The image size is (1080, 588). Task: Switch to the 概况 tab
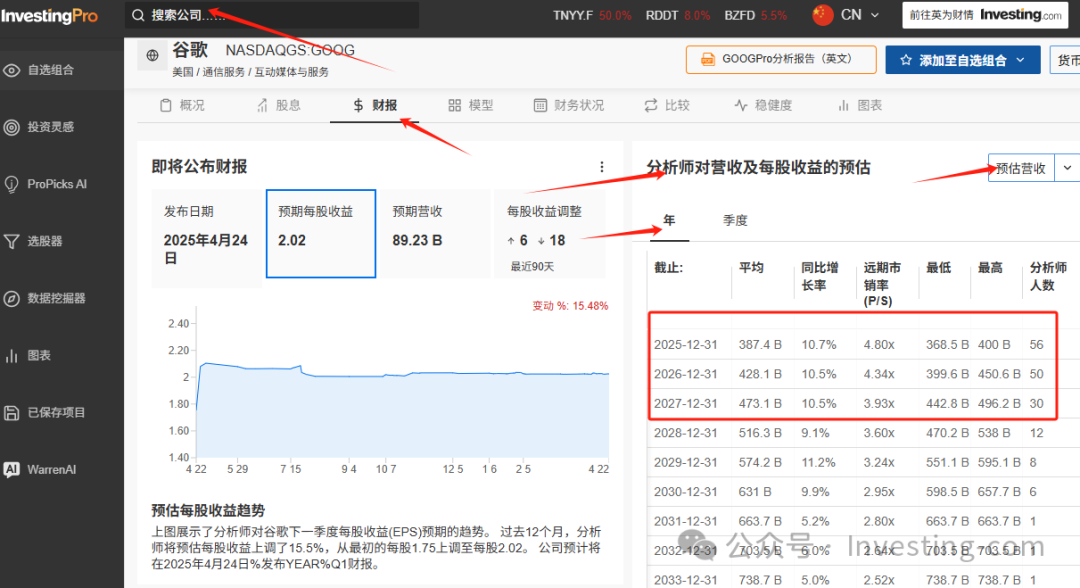pyautogui.click(x=183, y=105)
